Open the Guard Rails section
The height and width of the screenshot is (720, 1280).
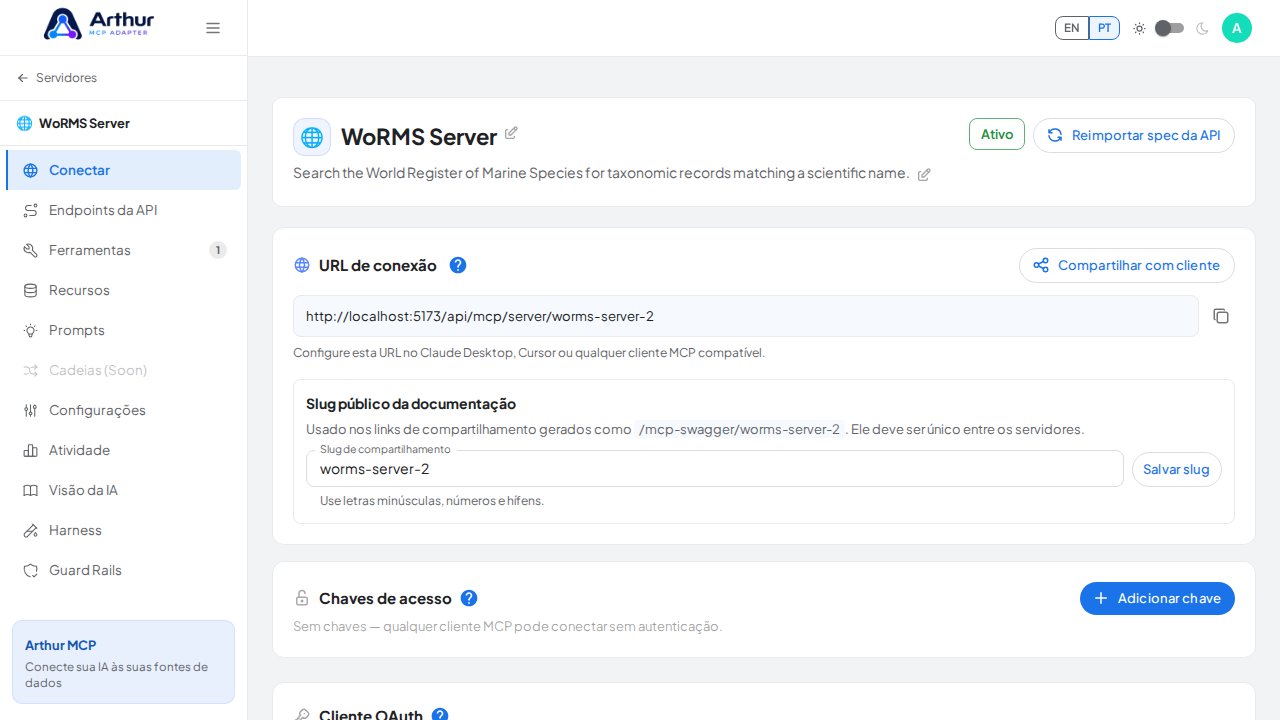124,570
